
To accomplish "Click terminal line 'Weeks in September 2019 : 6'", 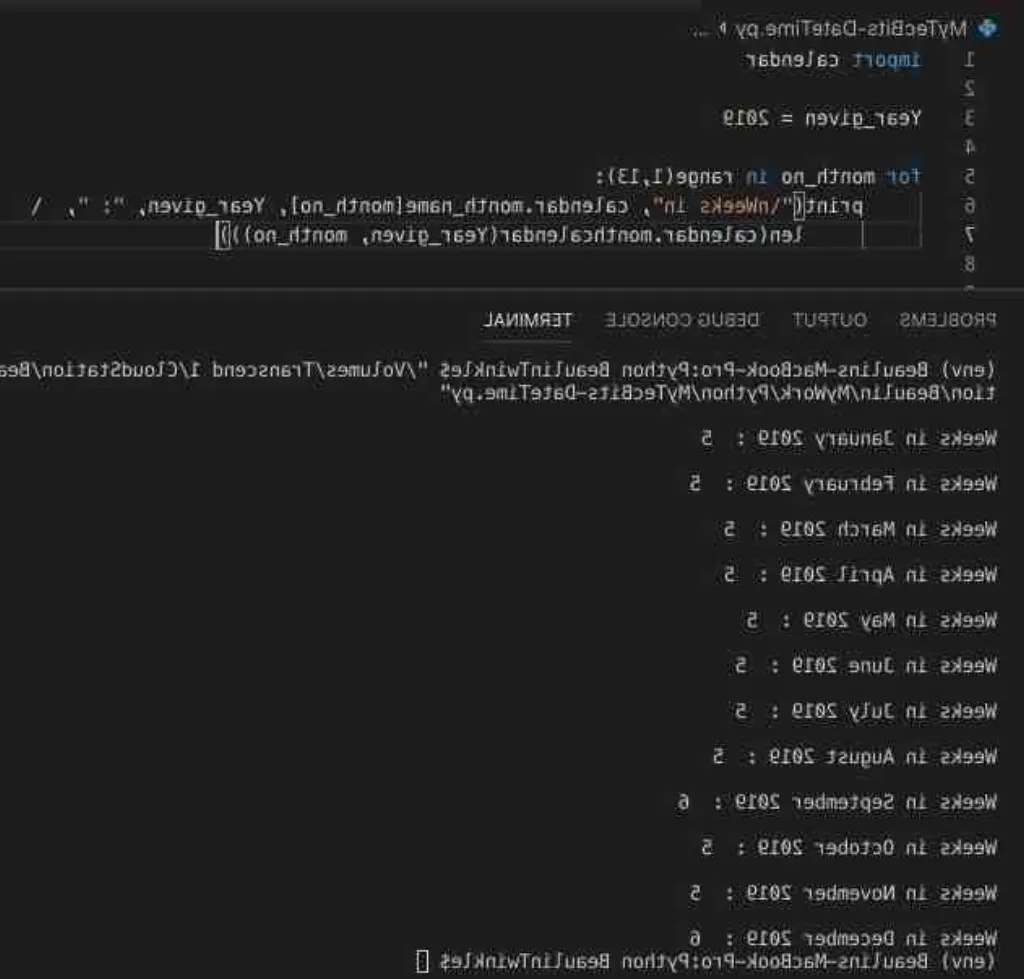I will (837, 801).
